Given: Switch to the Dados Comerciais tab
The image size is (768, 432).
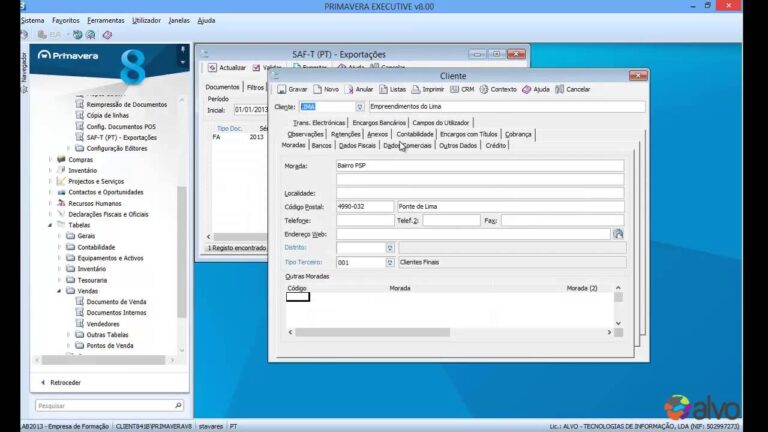Looking at the screenshot, I should [x=407, y=145].
